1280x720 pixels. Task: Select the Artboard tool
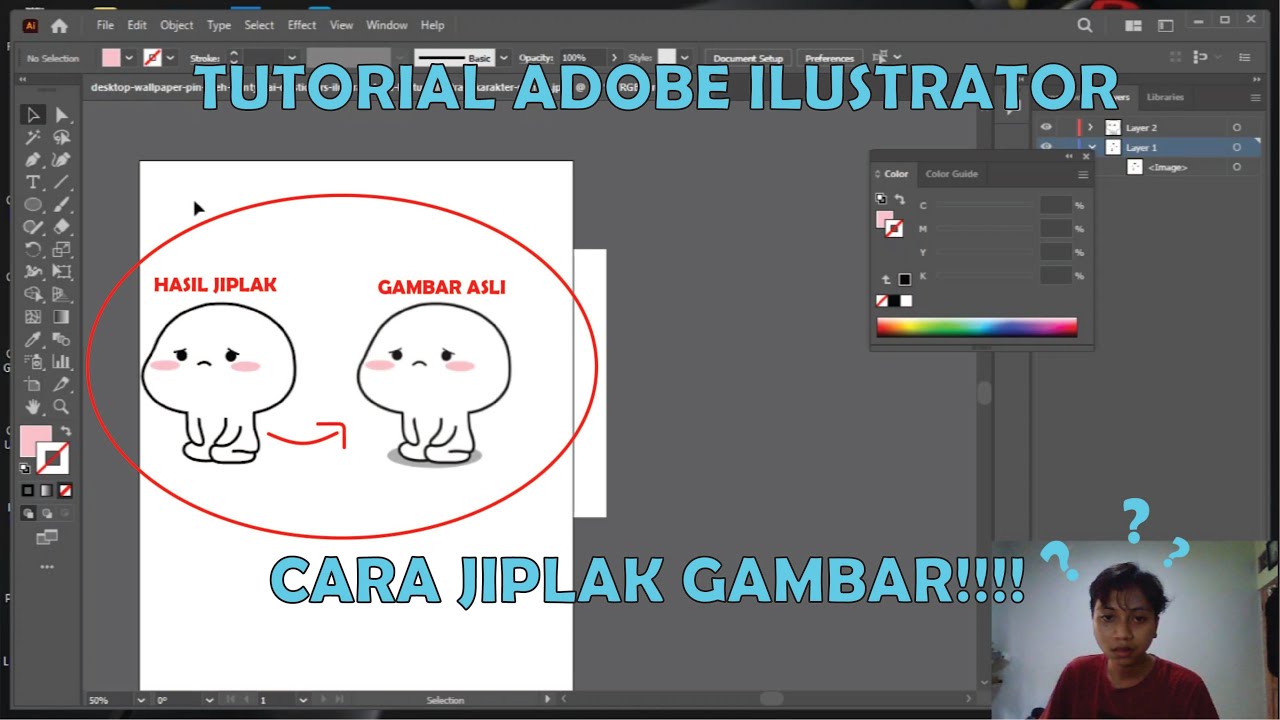pos(33,384)
